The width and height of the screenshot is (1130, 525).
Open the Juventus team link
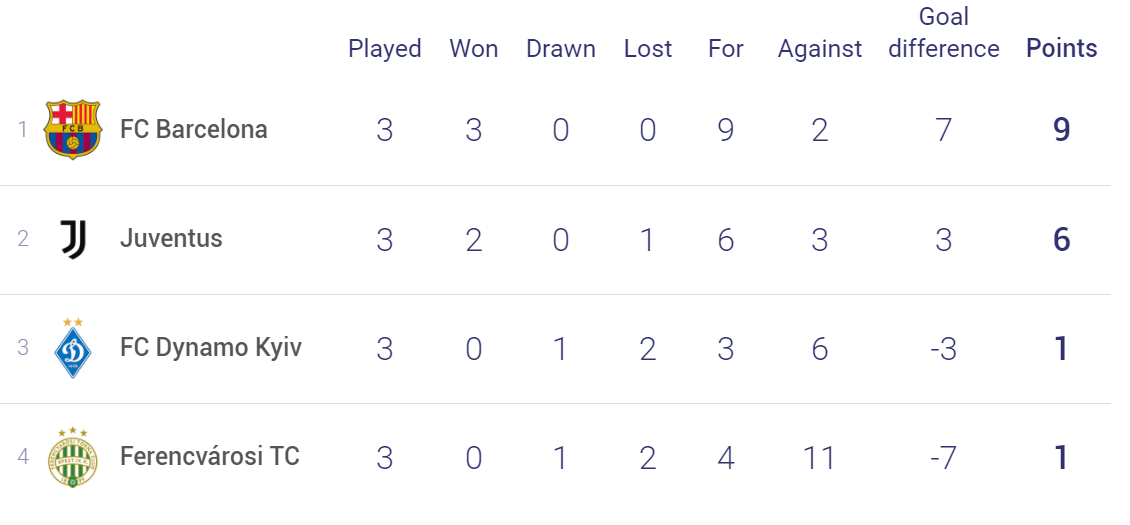[x=172, y=239]
